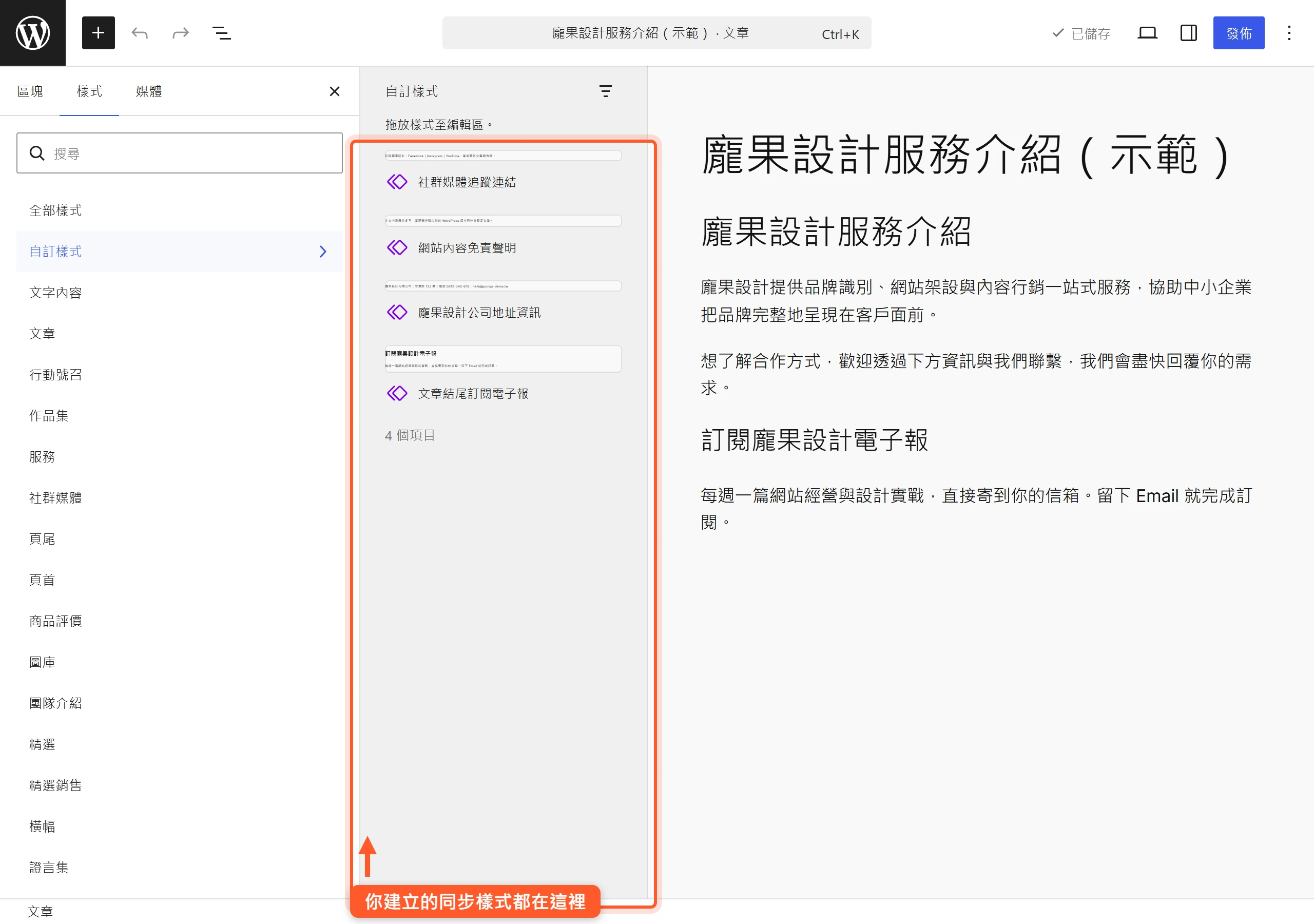Click the 已儲存 saved status
The height and width of the screenshot is (924, 1314).
(1081, 33)
